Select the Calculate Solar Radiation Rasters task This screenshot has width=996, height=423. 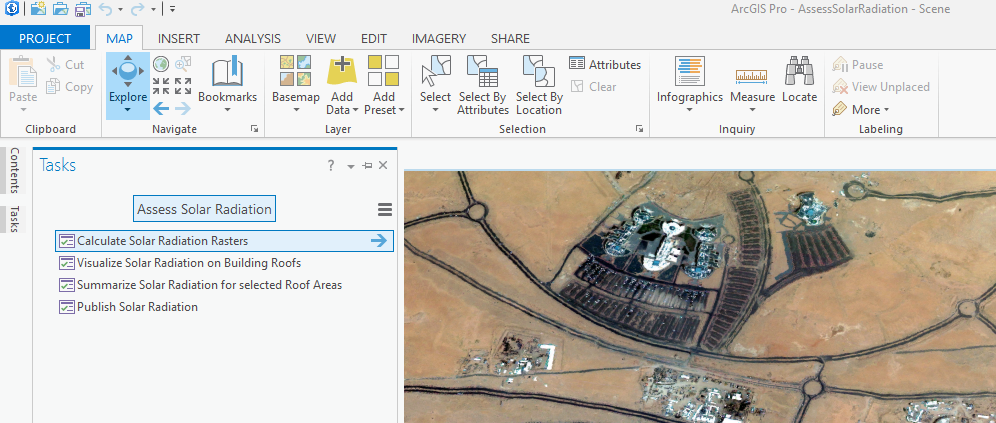coord(224,241)
